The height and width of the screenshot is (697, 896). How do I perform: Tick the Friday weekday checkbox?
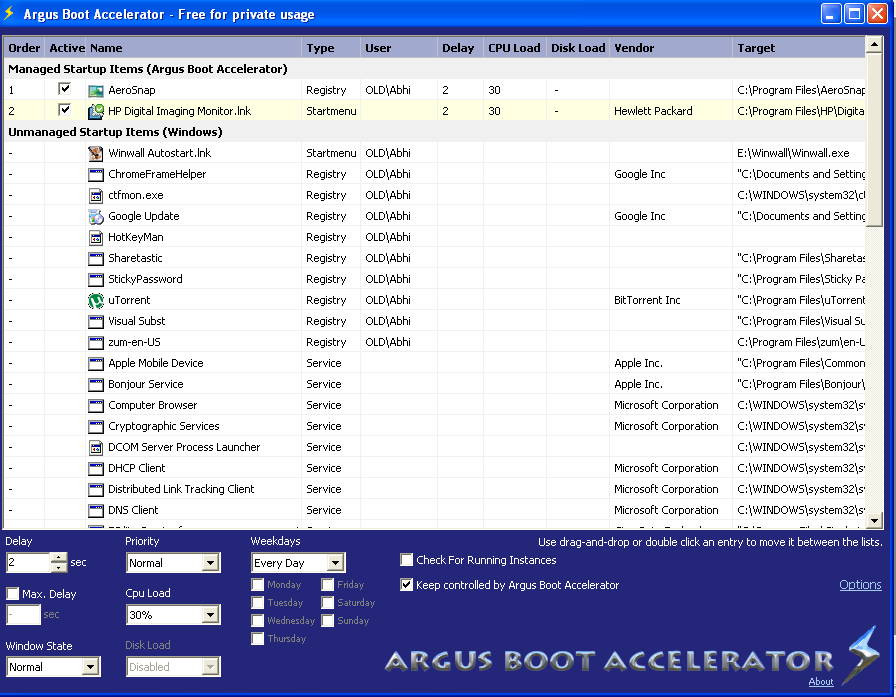click(x=327, y=584)
